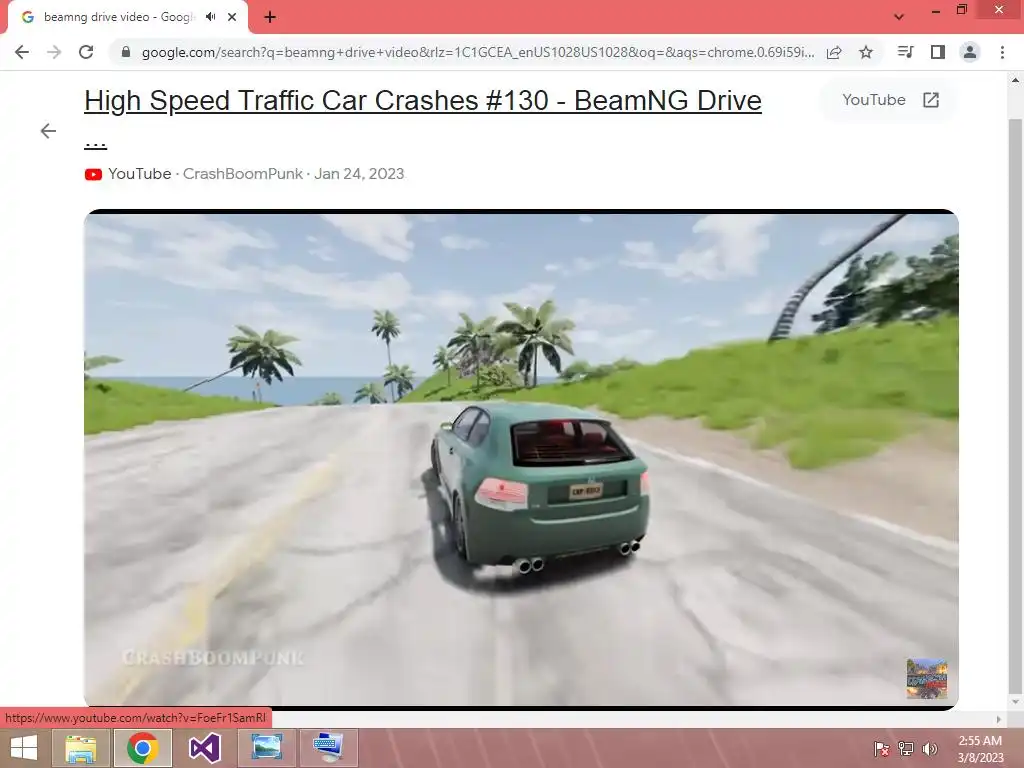Launch Visual Studio from the taskbar

click(x=204, y=748)
